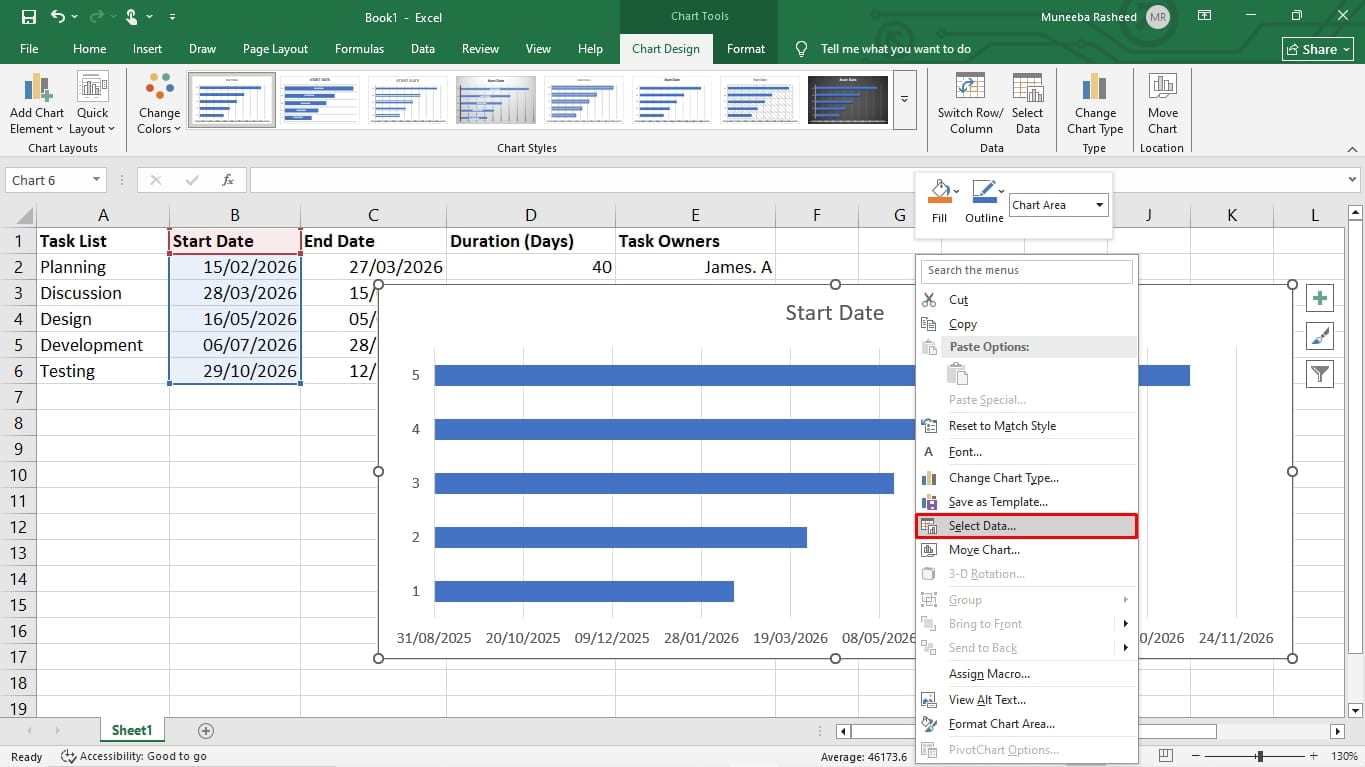Undo the last action
The height and width of the screenshot is (767, 1365).
(x=57, y=17)
